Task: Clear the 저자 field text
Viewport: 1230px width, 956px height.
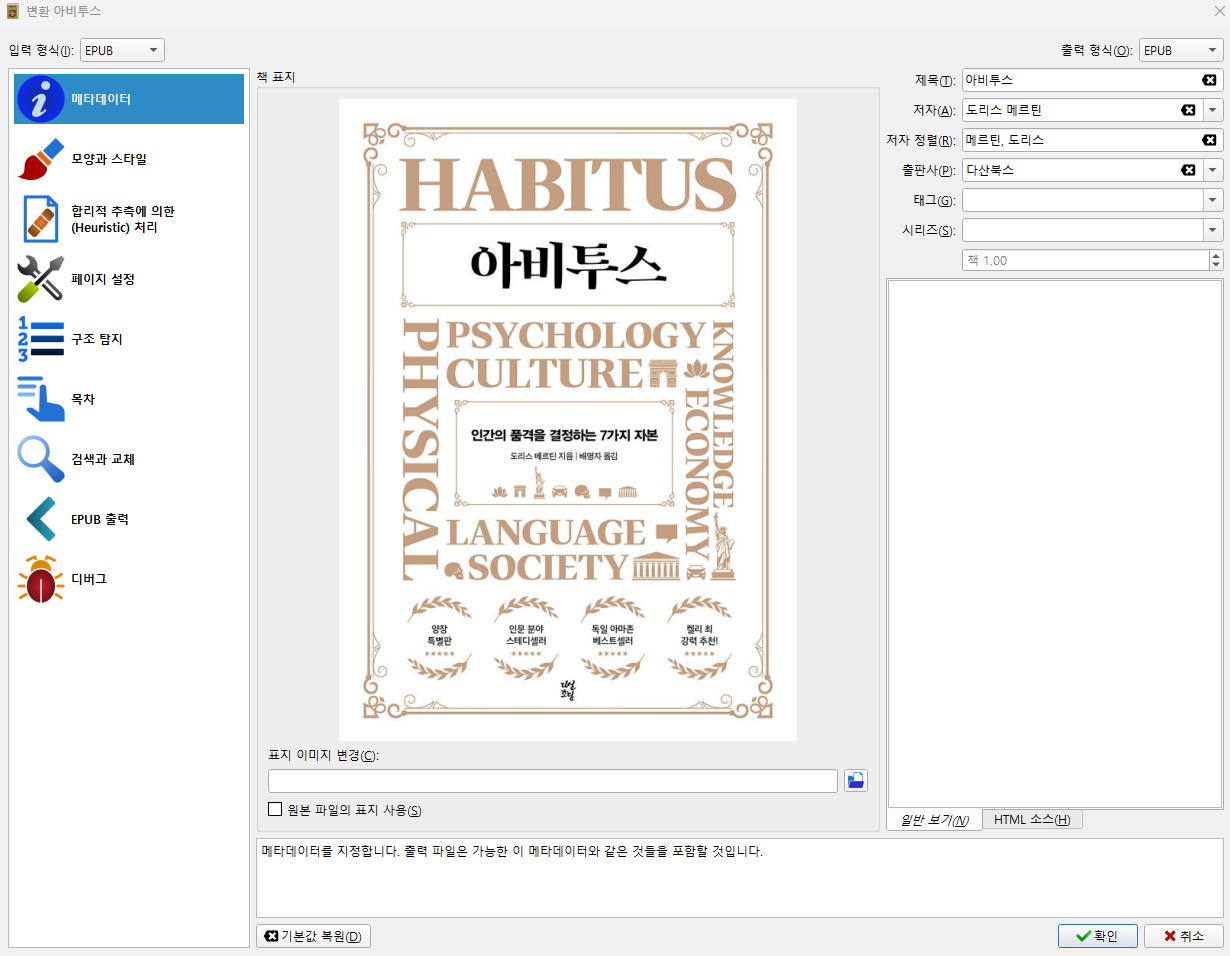Action: [x=1188, y=110]
